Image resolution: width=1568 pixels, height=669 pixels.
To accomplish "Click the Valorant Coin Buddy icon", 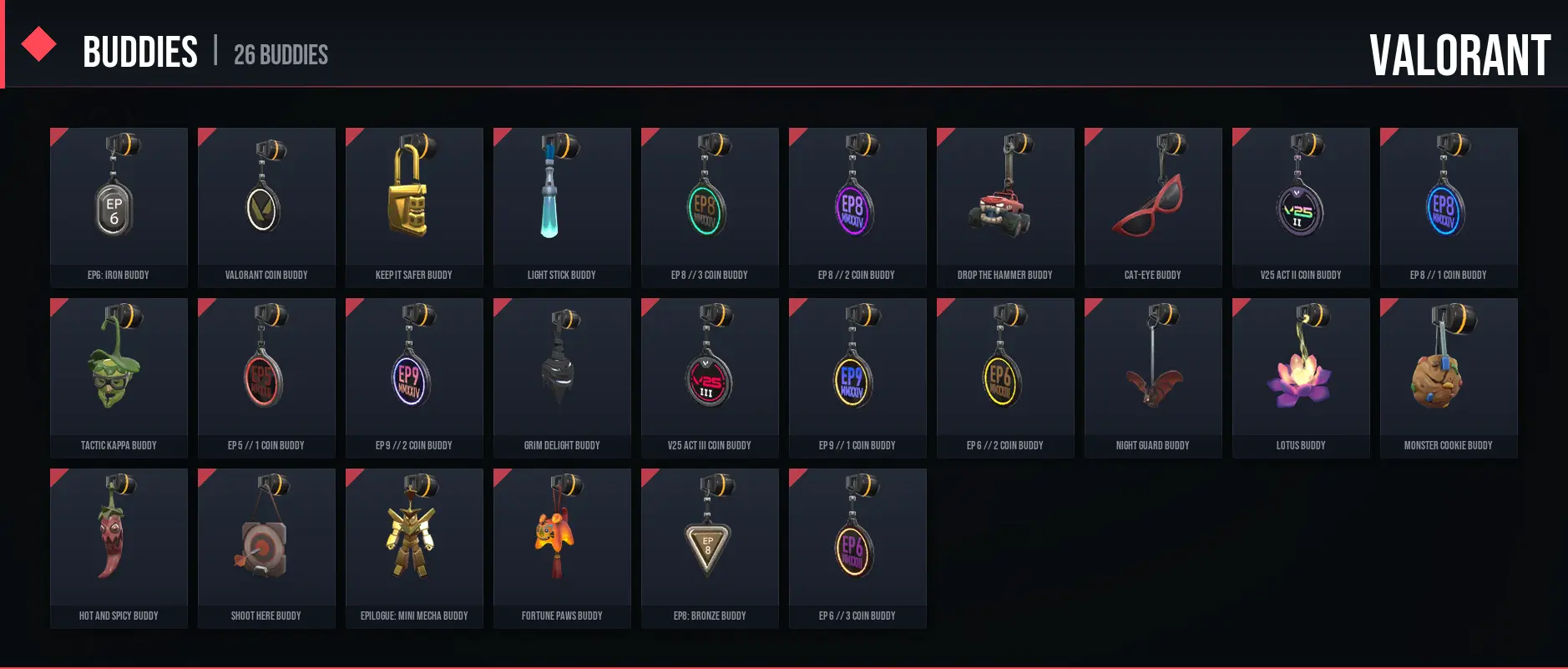I will 266,207.
